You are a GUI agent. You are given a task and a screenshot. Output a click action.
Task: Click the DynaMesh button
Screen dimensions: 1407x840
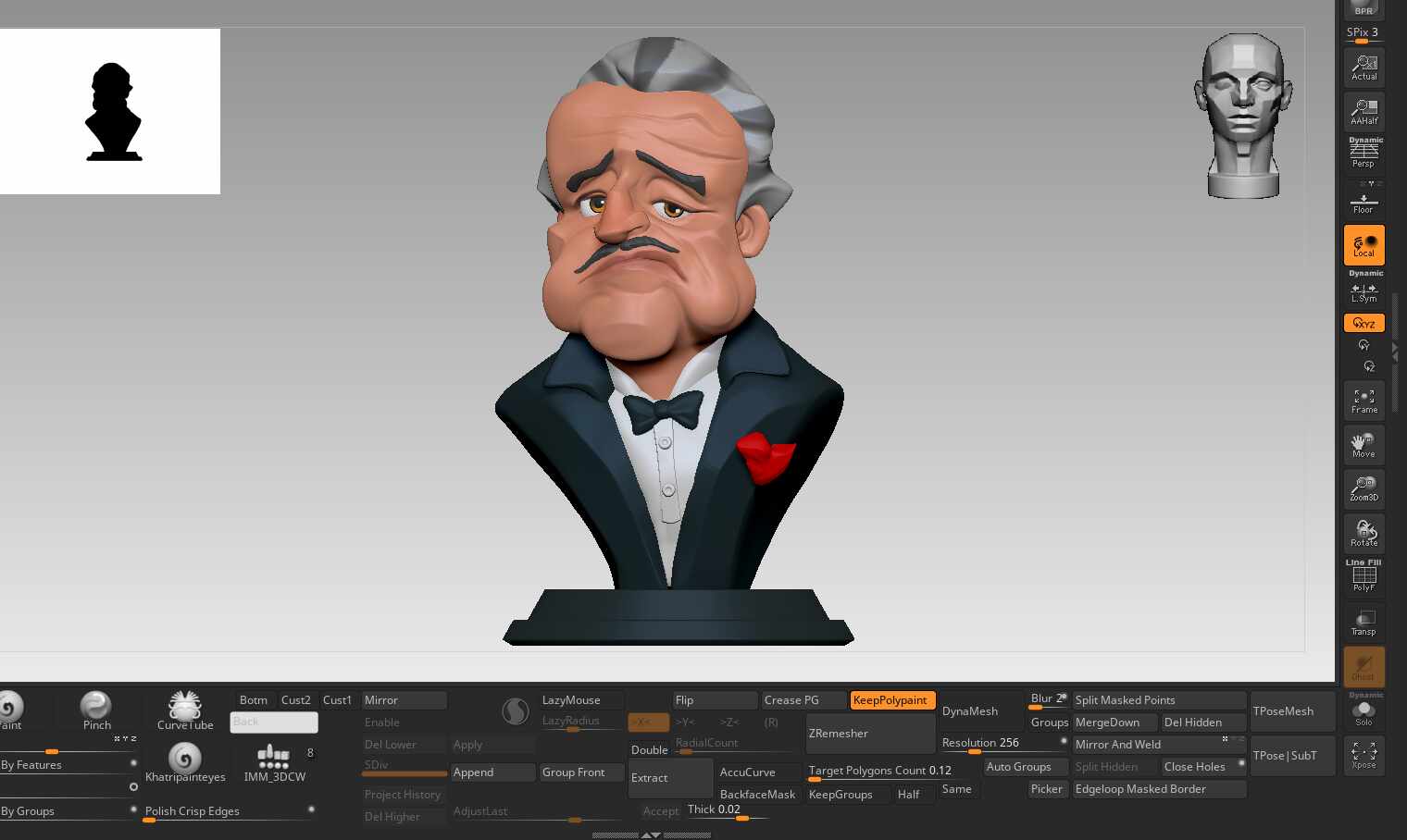click(x=981, y=711)
